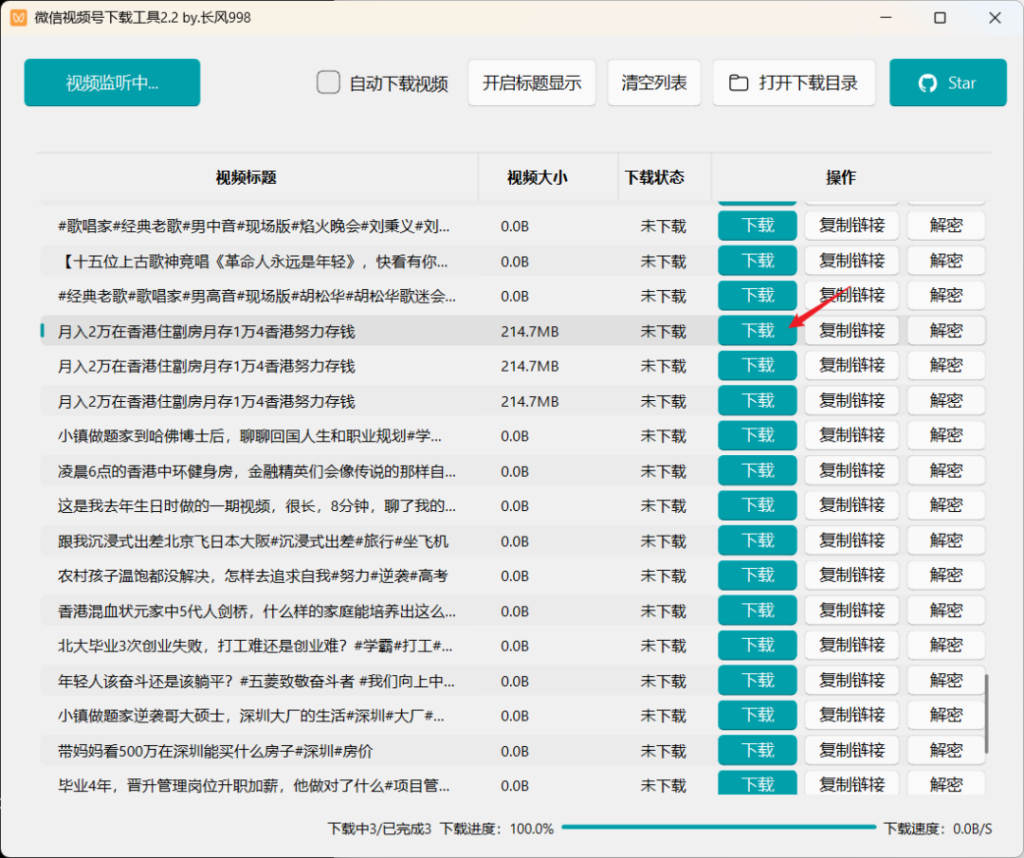Click the 开启标题显示 button

[531, 83]
